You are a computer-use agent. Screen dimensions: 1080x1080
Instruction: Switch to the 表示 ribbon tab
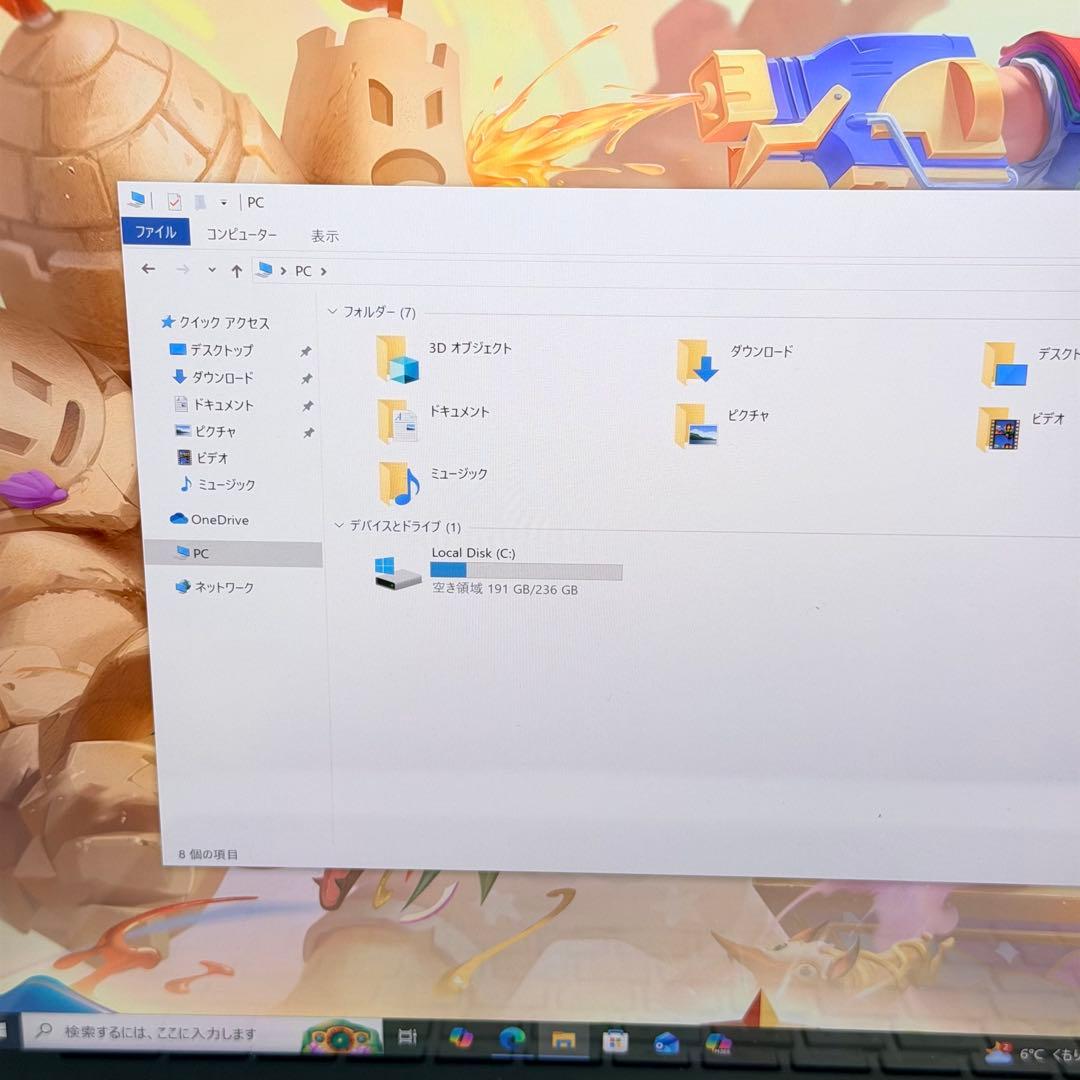point(325,236)
